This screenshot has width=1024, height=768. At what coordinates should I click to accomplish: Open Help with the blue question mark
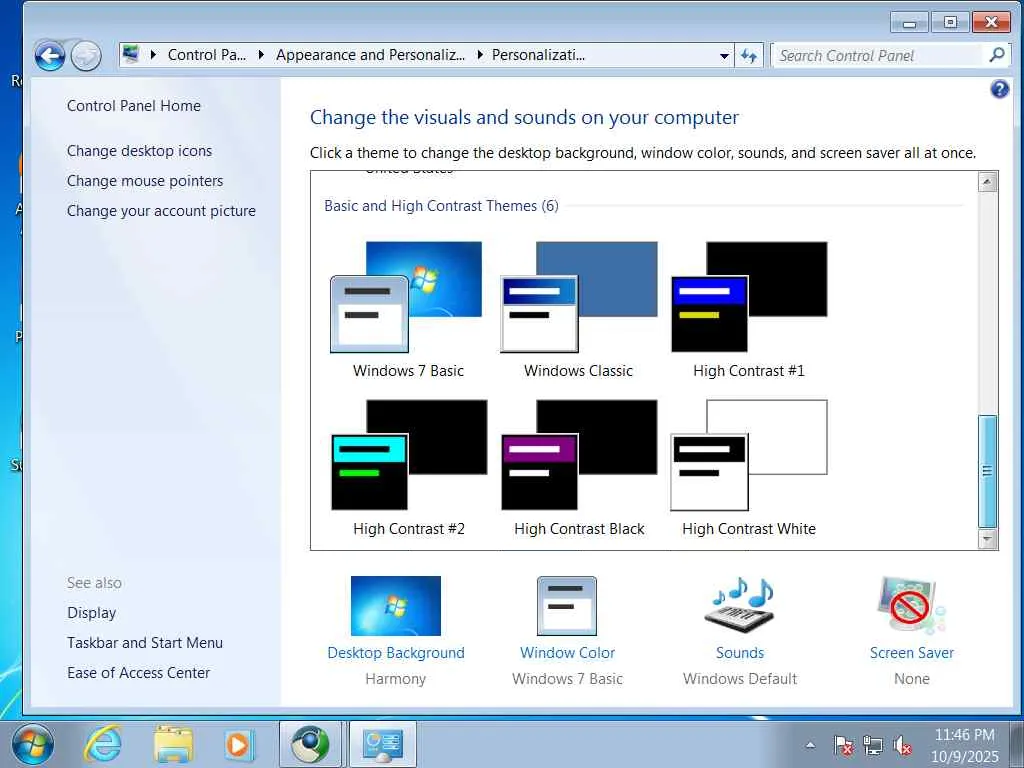coord(999,89)
